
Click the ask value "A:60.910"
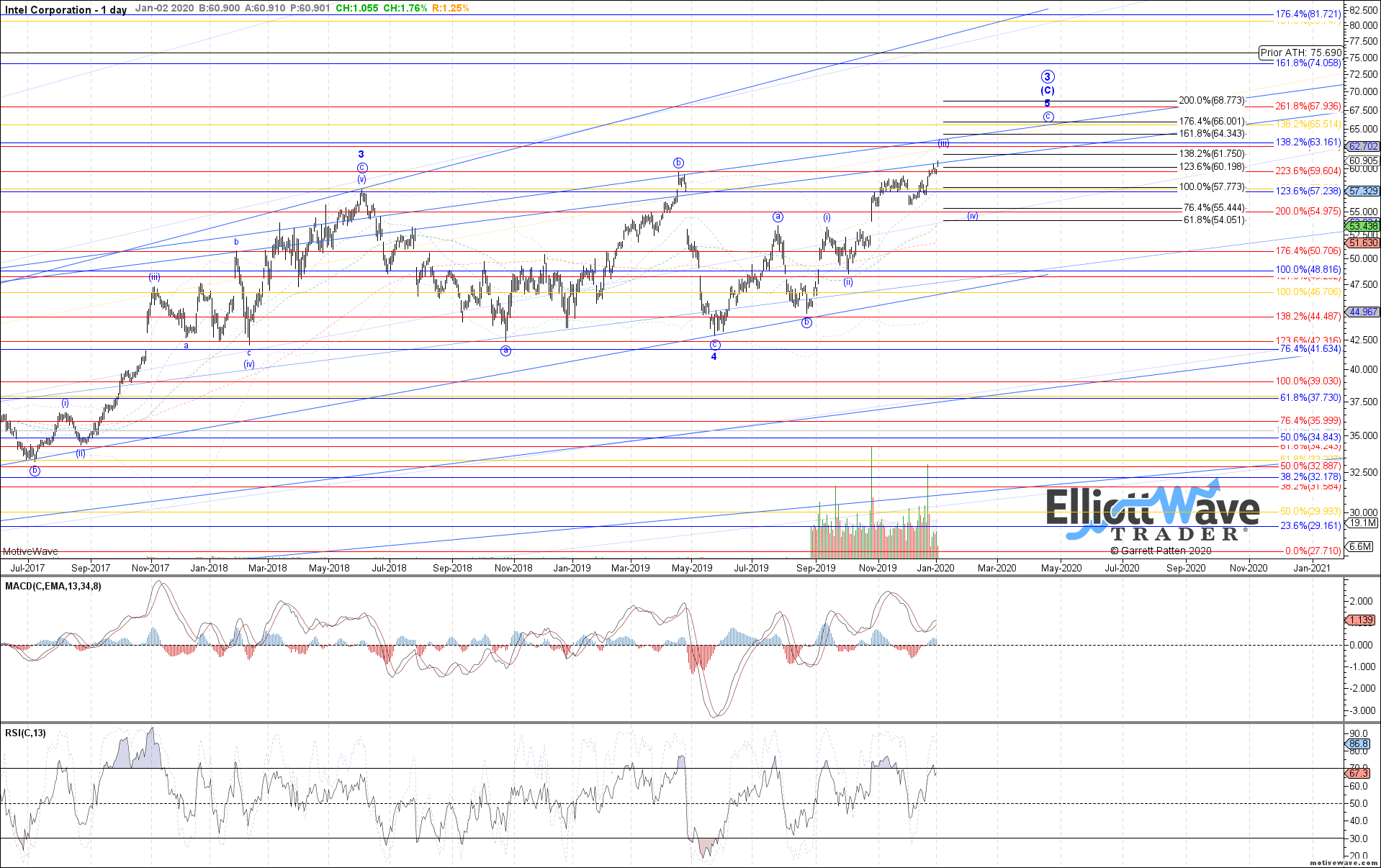pos(266,9)
